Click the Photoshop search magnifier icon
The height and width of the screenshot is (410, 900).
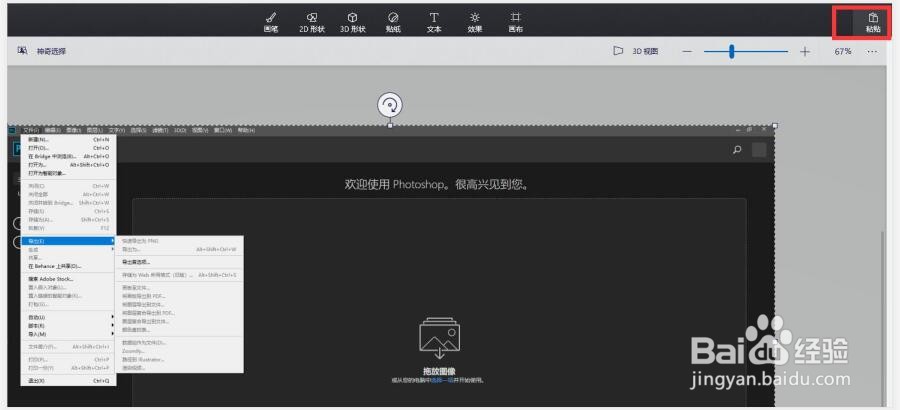click(737, 150)
